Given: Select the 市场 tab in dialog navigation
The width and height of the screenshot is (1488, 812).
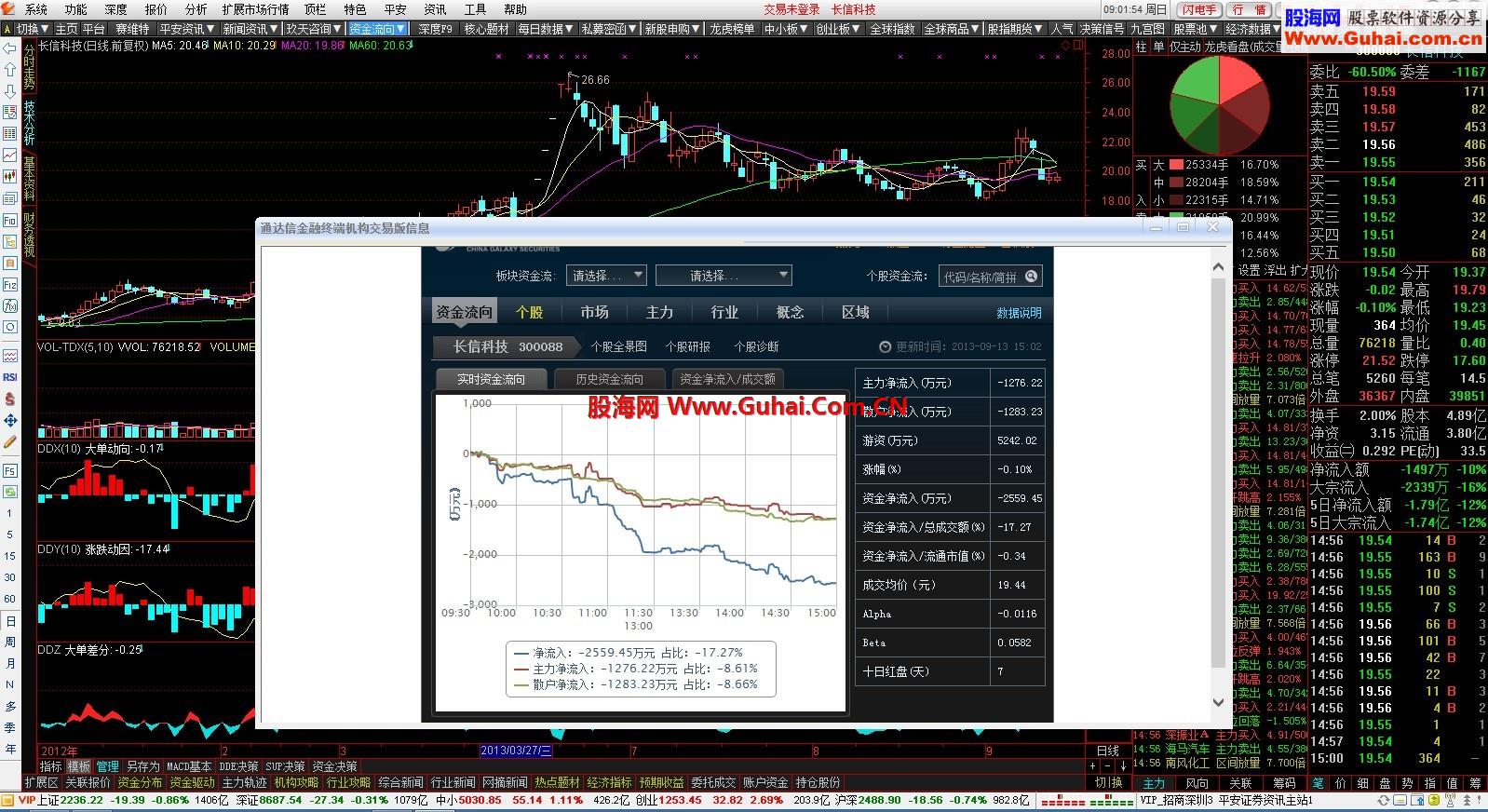Looking at the screenshot, I should [x=594, y=312].
